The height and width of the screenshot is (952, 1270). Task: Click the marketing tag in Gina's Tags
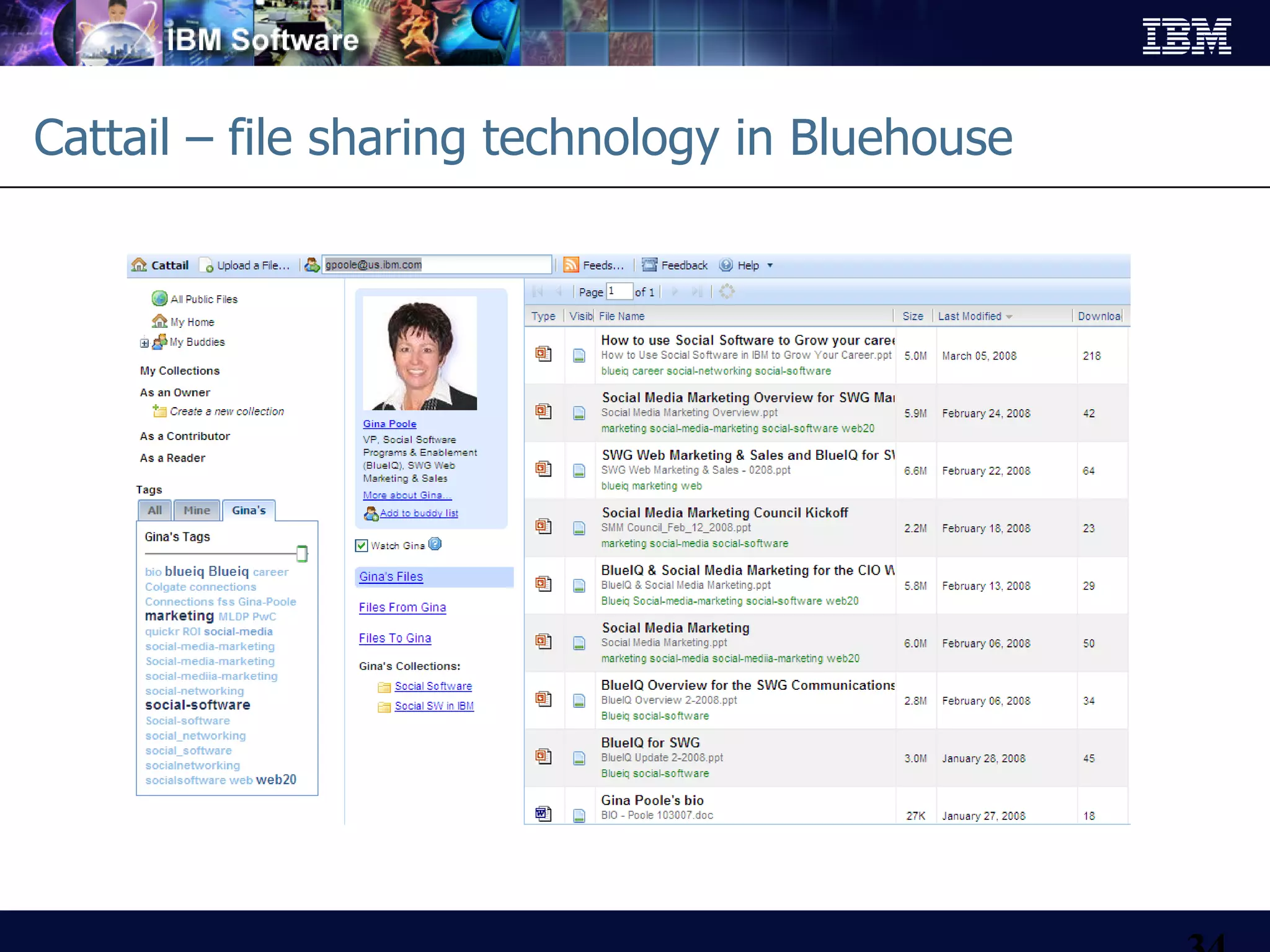point(179,616)
